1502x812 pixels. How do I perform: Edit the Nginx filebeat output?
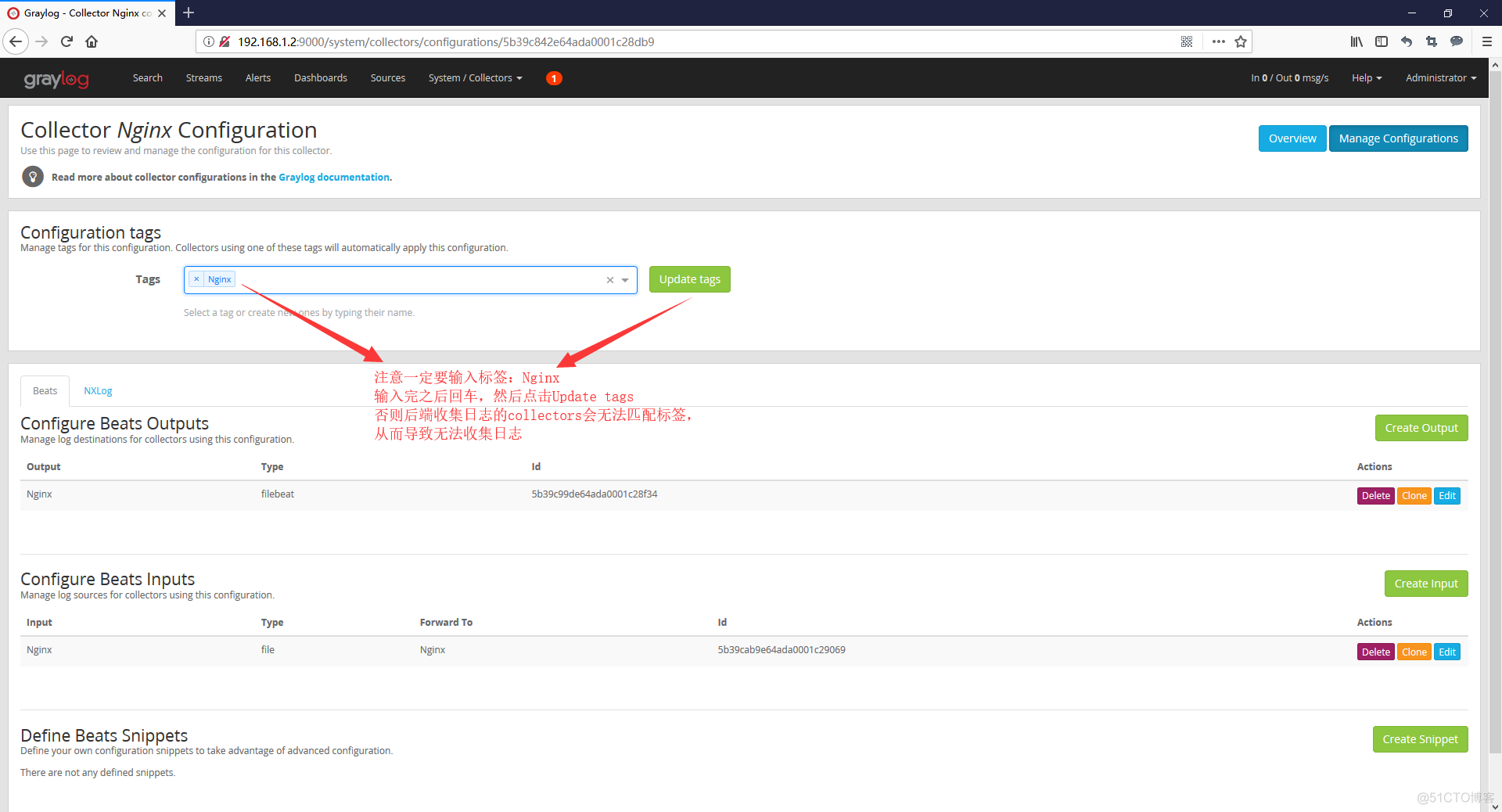pos(1447,496)
